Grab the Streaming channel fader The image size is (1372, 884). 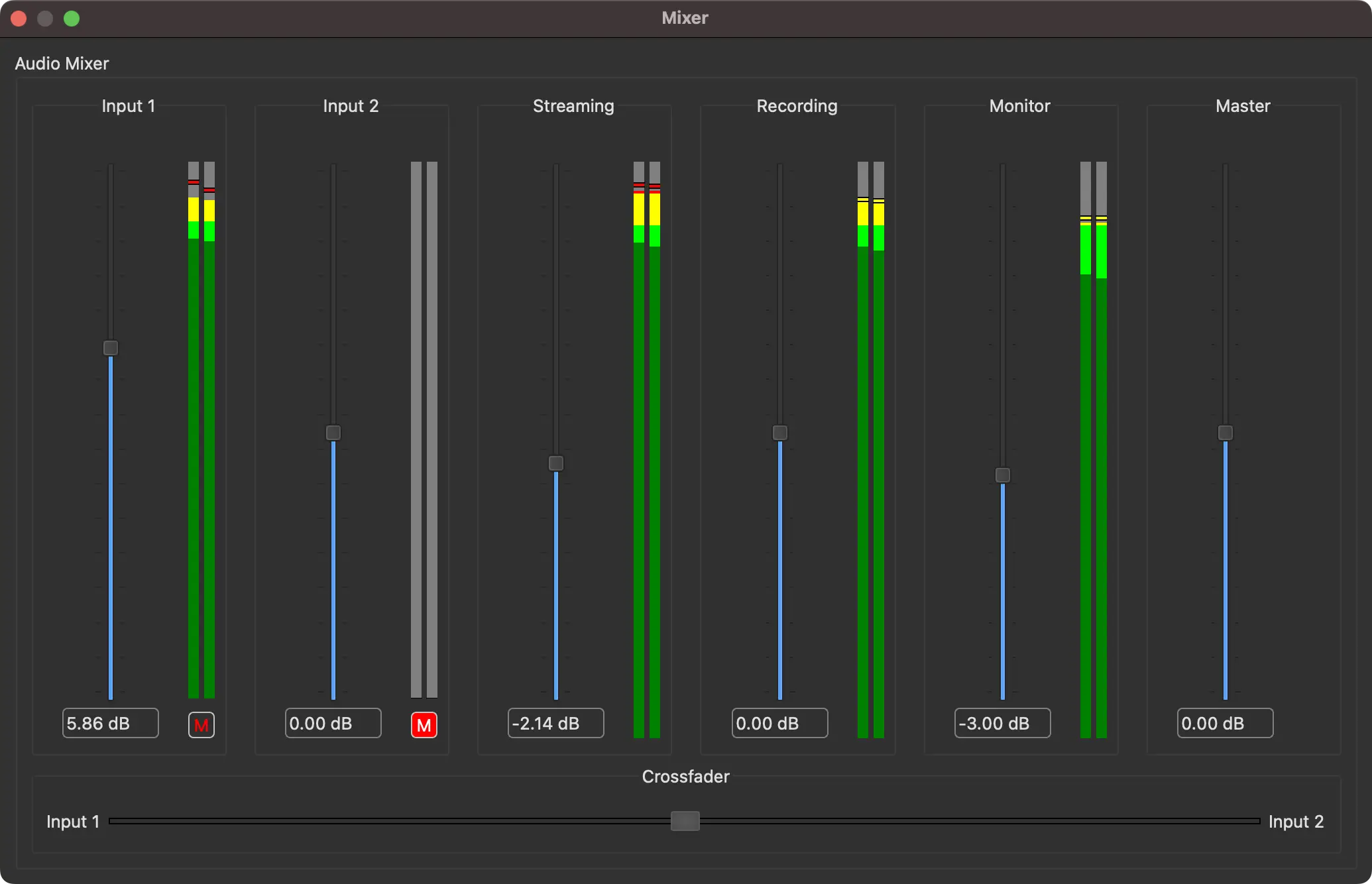point(555,464)
